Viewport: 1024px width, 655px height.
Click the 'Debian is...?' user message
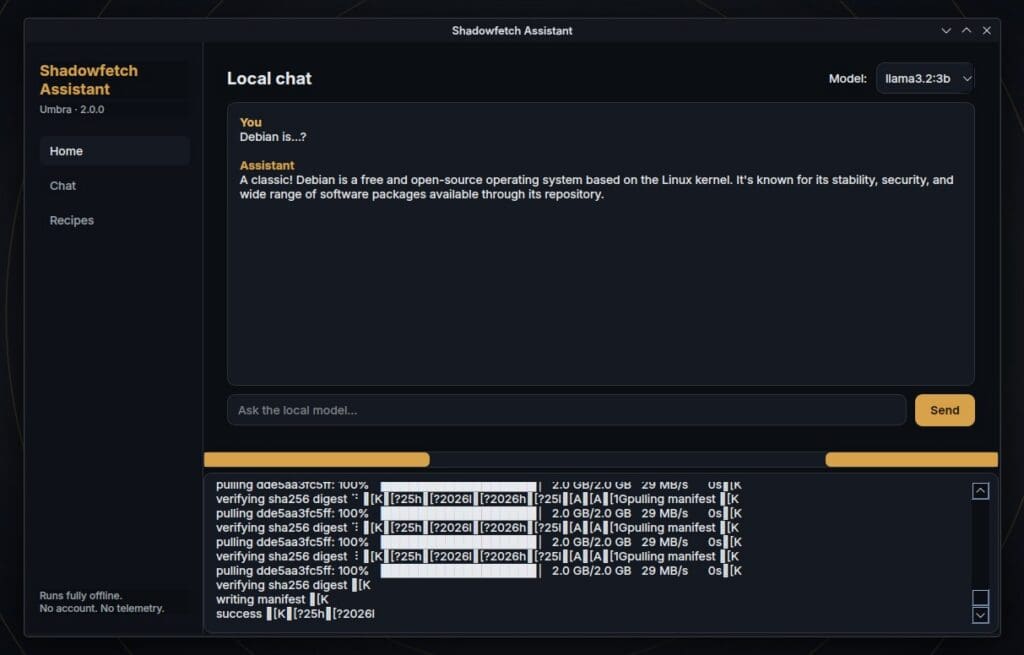coord(273,137)
